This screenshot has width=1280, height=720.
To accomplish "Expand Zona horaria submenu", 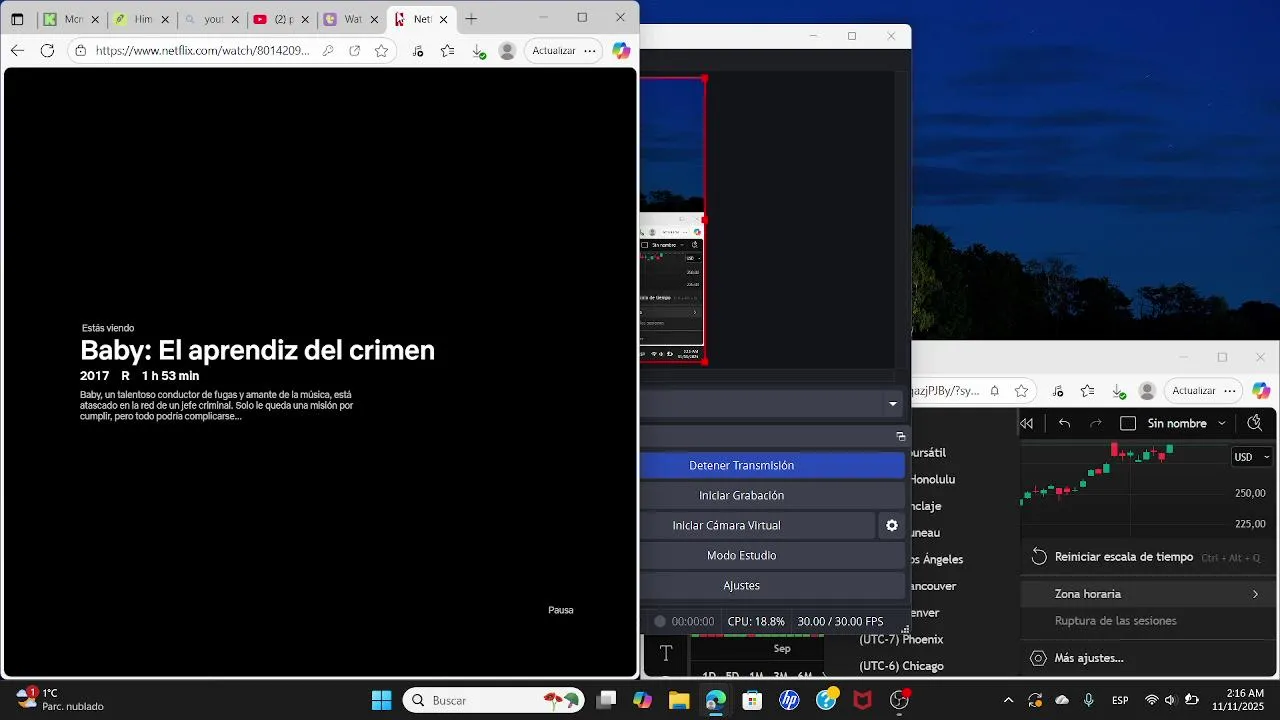I will pos(1146,594).
